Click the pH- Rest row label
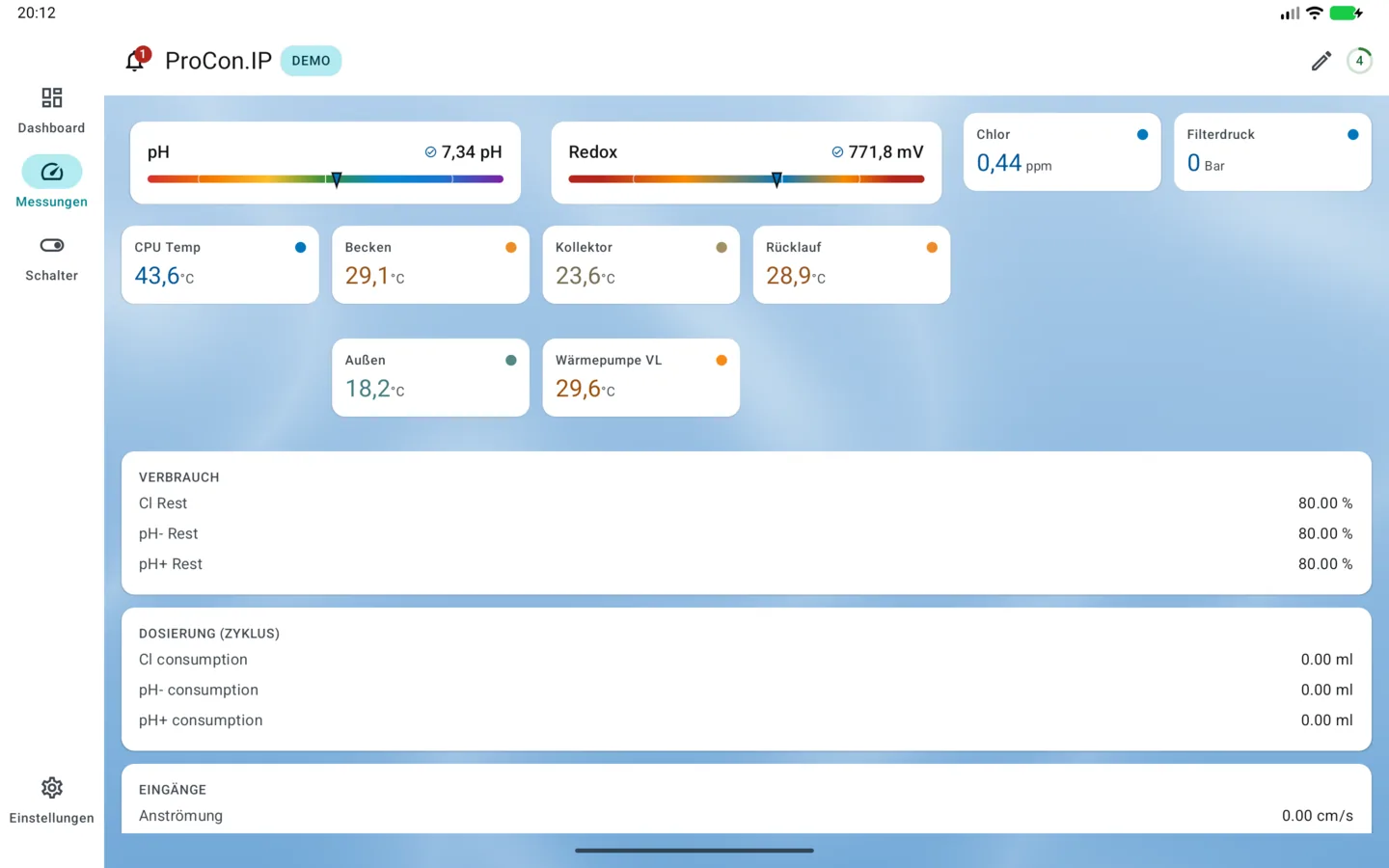 click(168, 534)
